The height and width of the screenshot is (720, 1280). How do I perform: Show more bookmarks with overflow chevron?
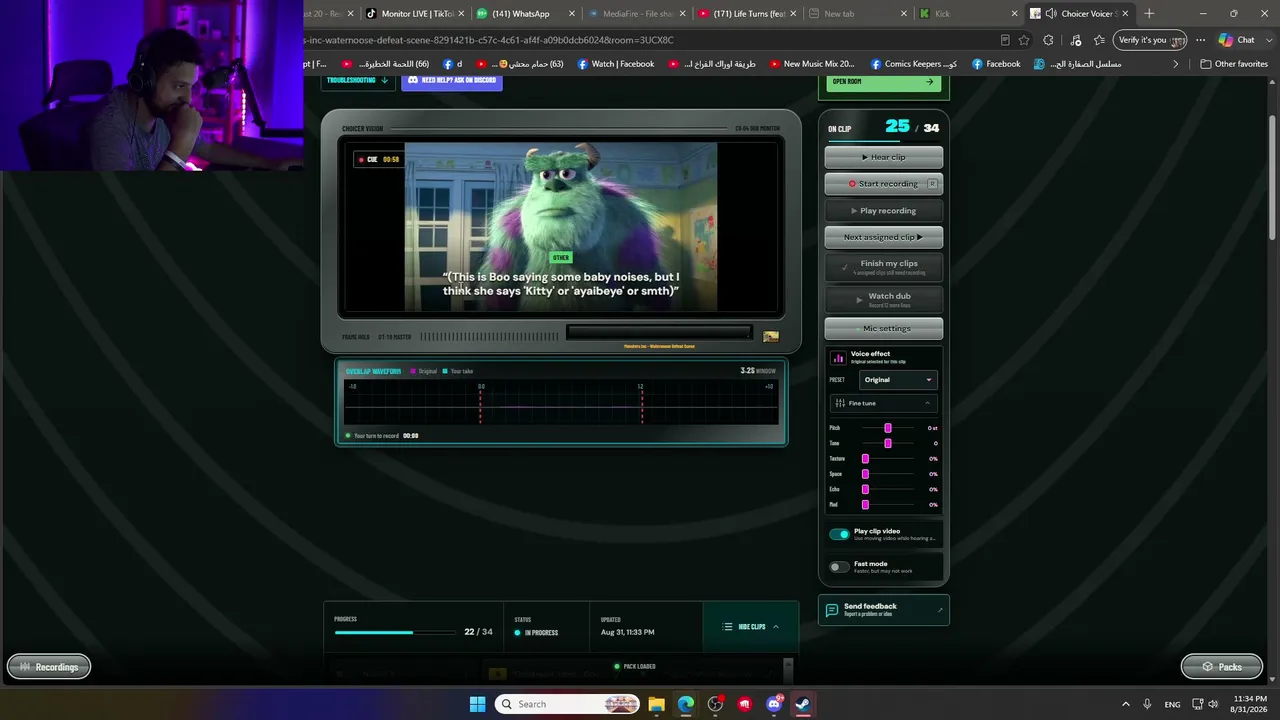point(1176,64)
